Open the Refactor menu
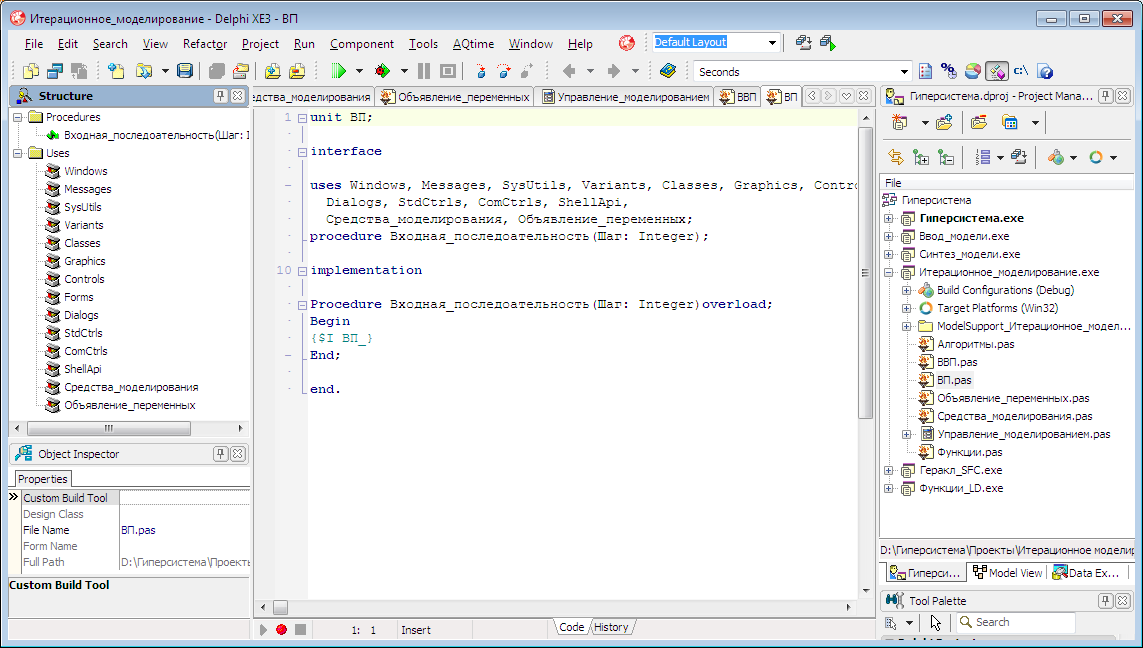The height and width of the screenshot is (648, 1143). [x=204, y=44]
